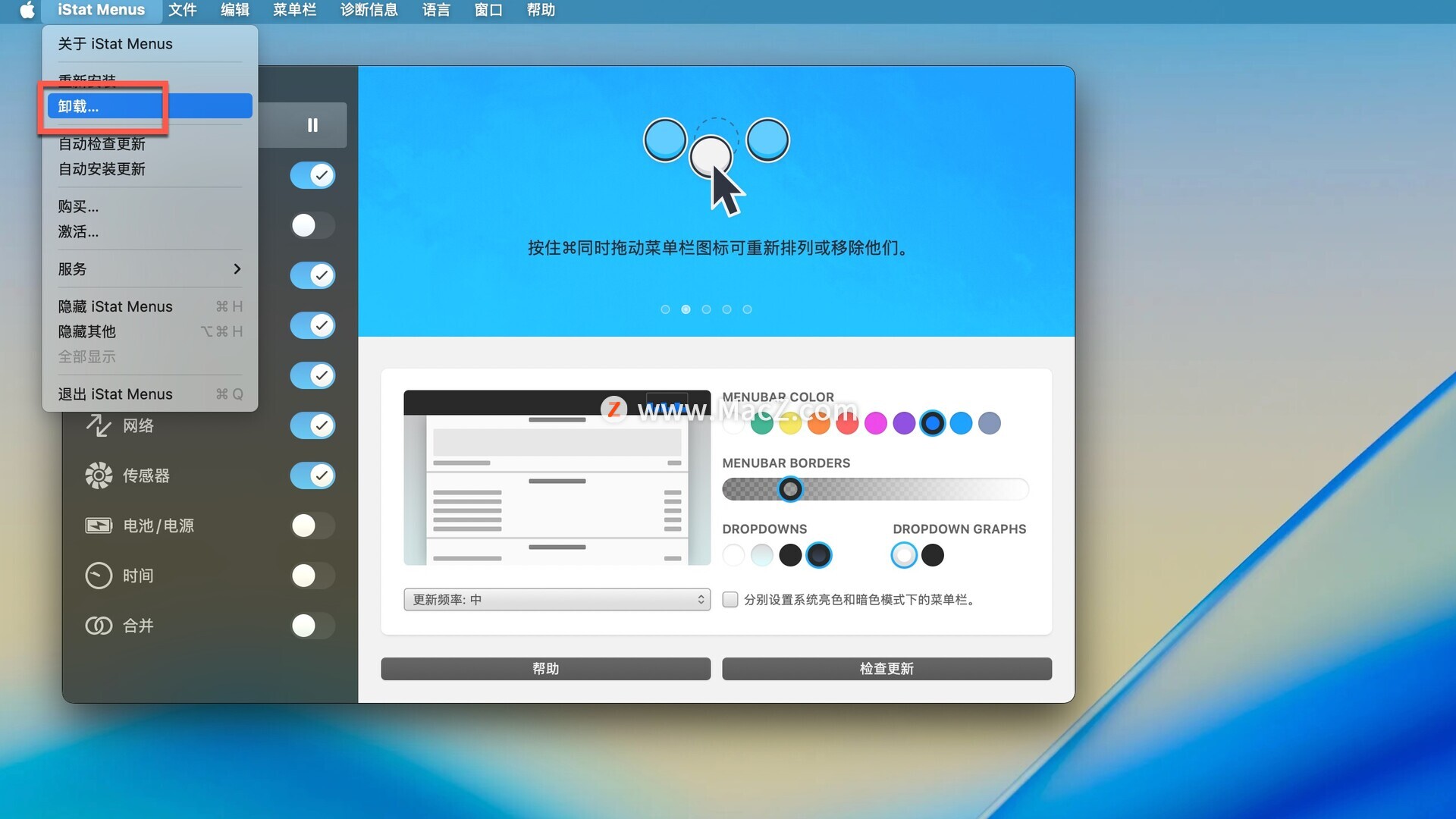Choose 自动安装更新 menu item

point(149,169)
